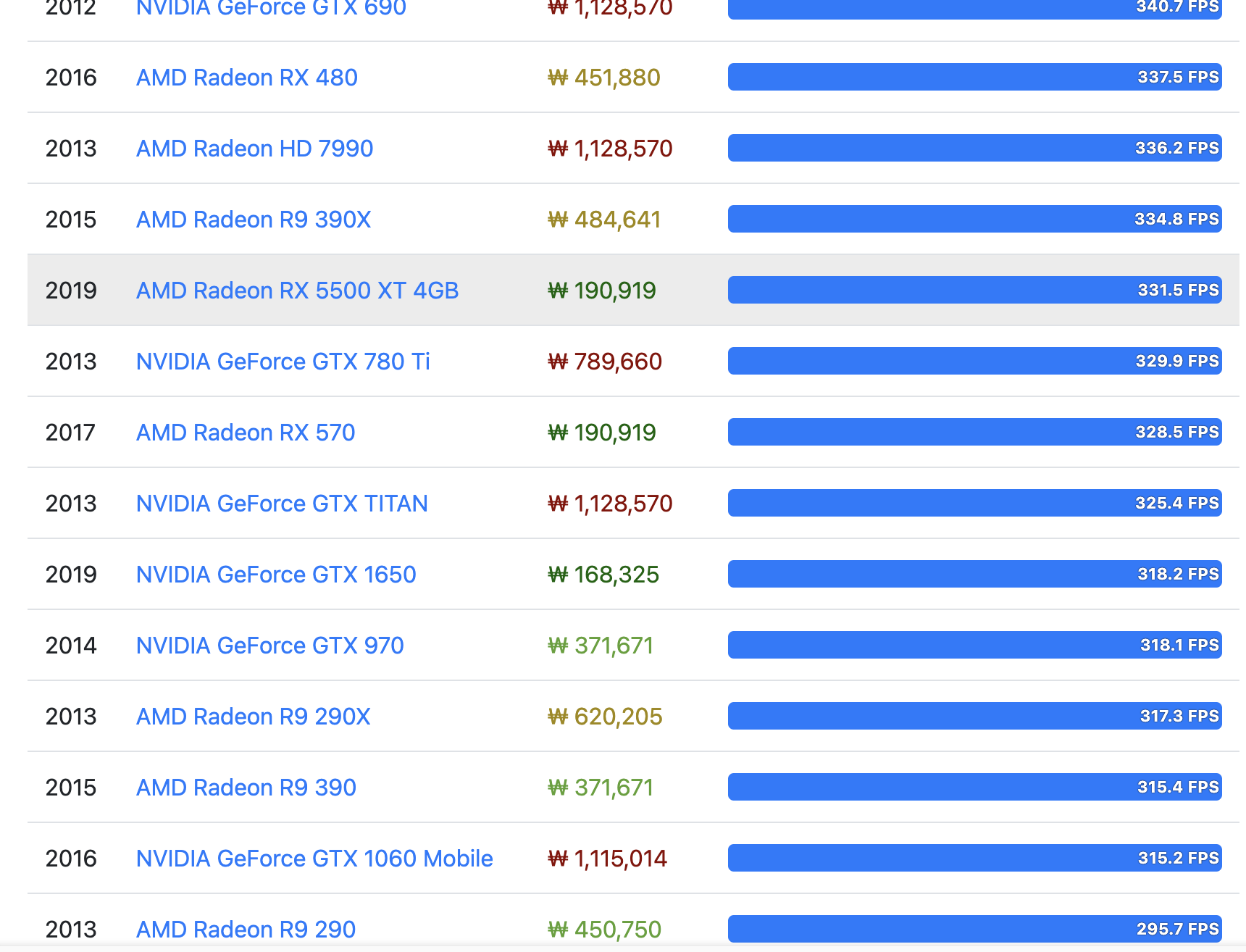Click the 329.9 FPS bar
The height and width of the screenshot is (952, 1246).
(975, 361)
